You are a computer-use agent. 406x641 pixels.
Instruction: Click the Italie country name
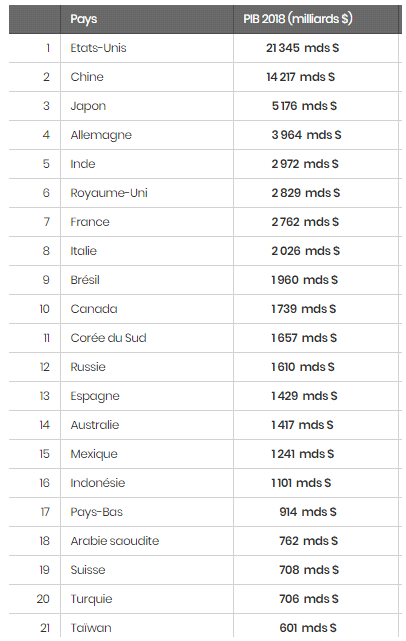[x=84, y=251]
